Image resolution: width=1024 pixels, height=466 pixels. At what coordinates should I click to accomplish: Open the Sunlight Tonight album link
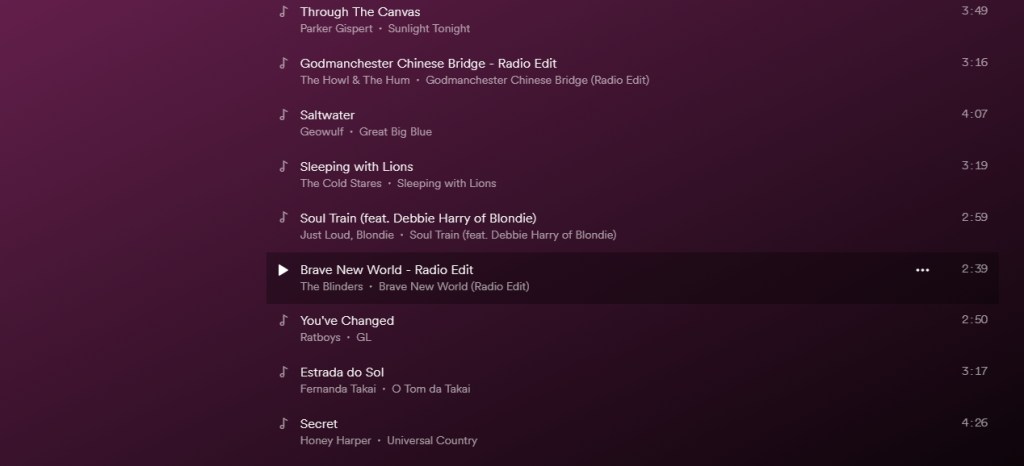click(x=429, y=29)
